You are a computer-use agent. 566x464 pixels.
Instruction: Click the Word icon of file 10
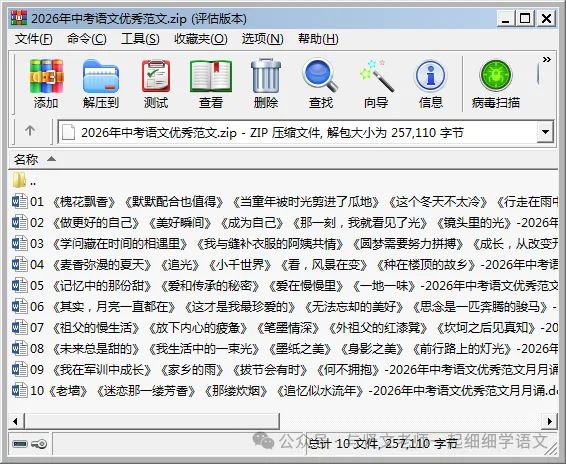[19, 390]
